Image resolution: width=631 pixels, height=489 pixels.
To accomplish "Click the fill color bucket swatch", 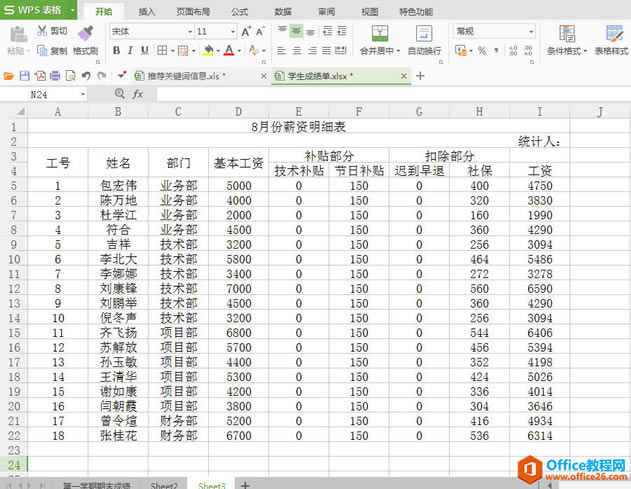I will click(208, 51).
